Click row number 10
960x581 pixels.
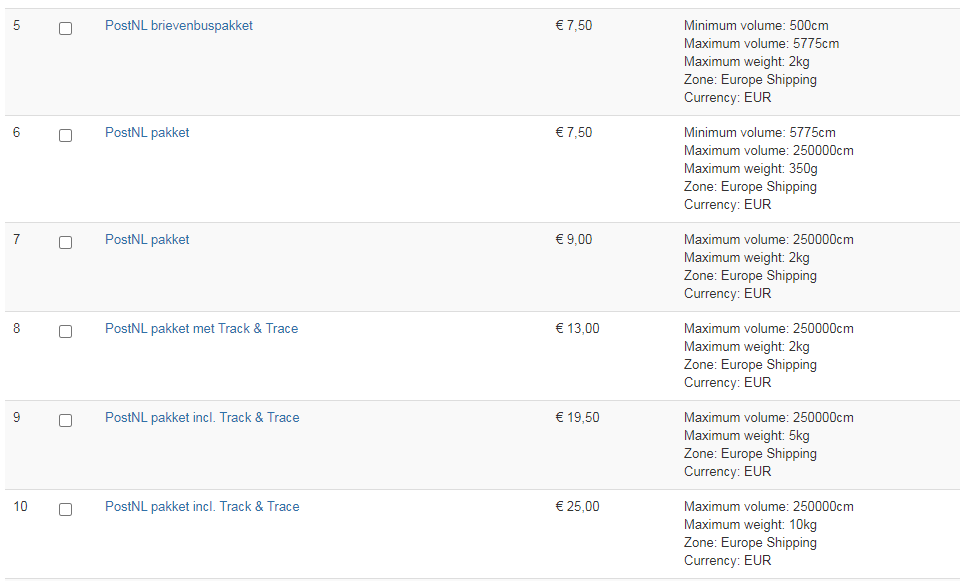click(20, 507)
